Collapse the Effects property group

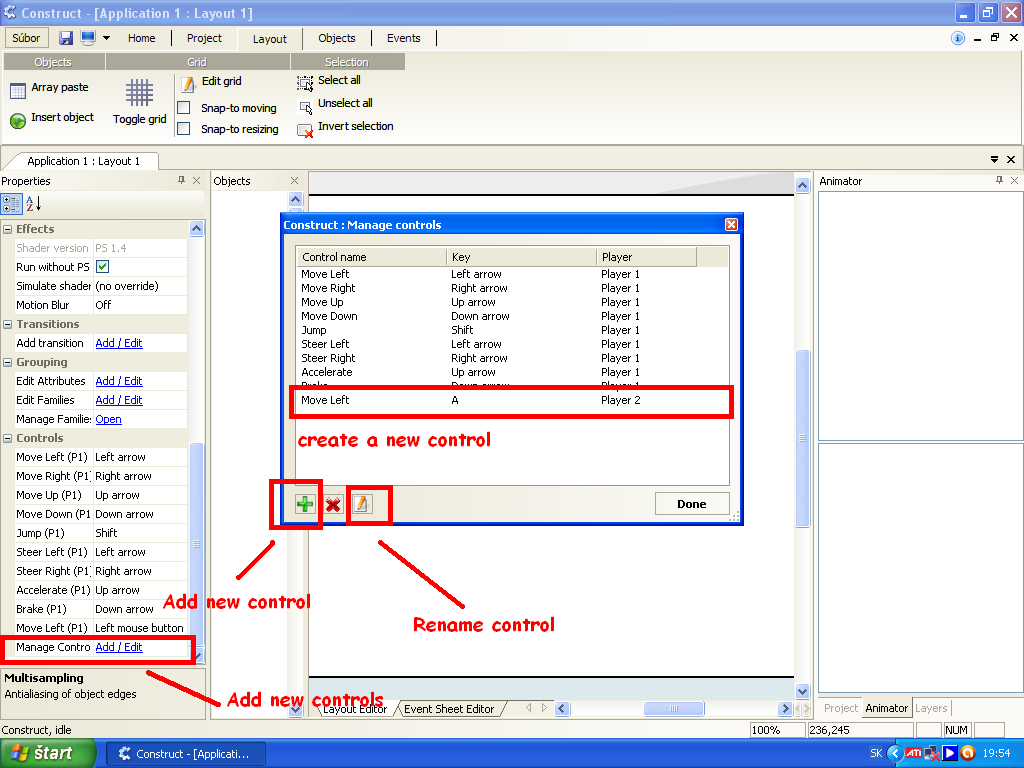click(x=8, y=229)
